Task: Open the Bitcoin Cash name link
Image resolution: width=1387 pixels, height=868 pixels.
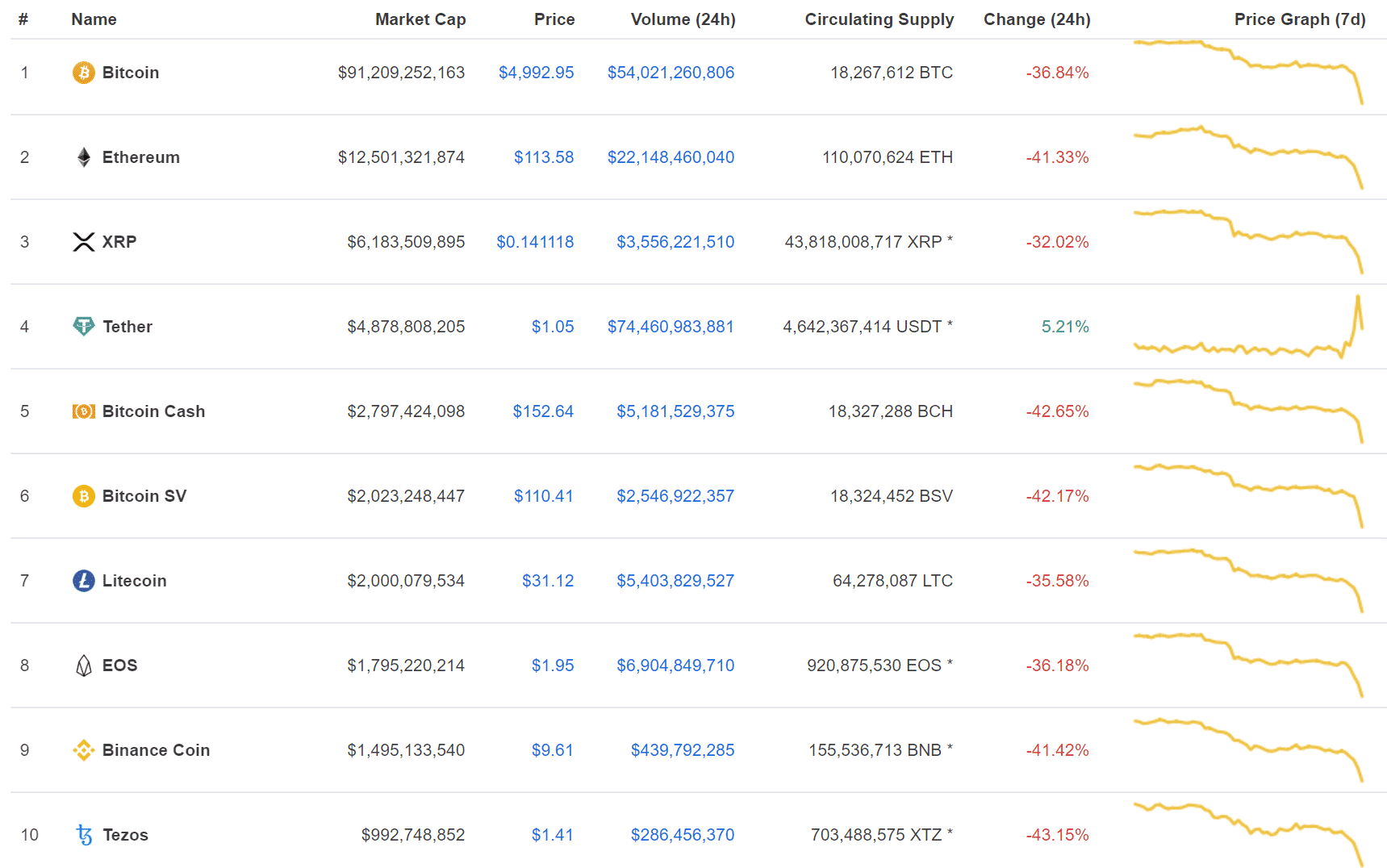Action: tap(154, 411)
